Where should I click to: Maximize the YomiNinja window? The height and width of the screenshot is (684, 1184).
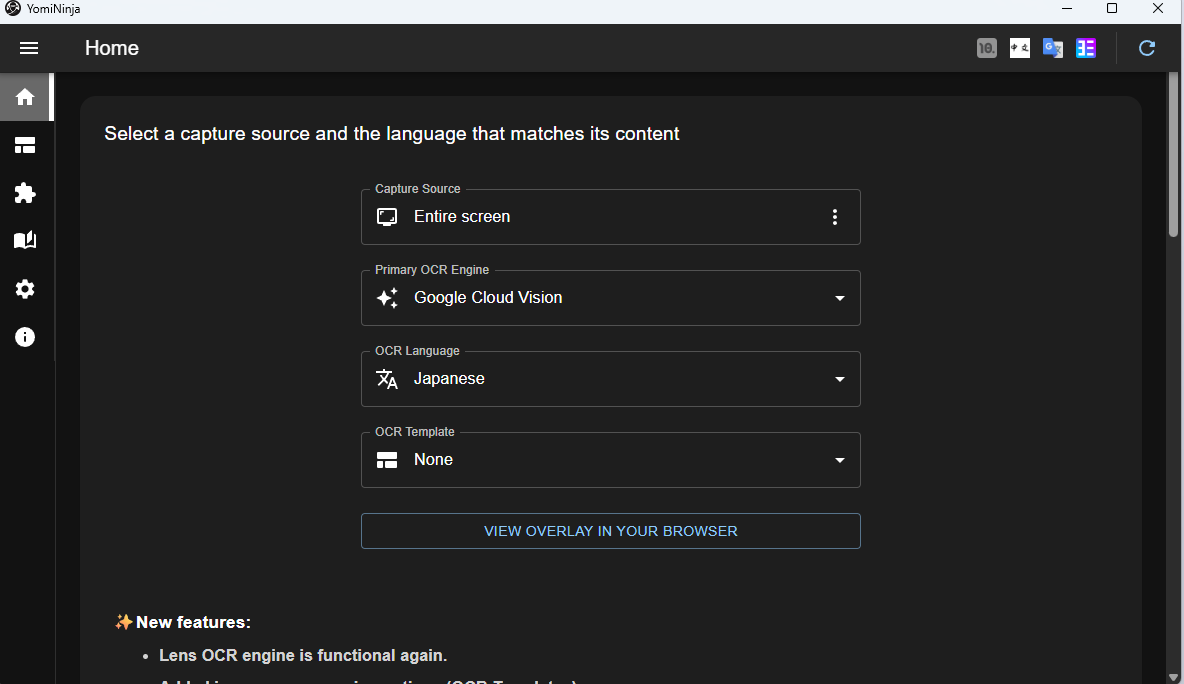coord(1112,8)
